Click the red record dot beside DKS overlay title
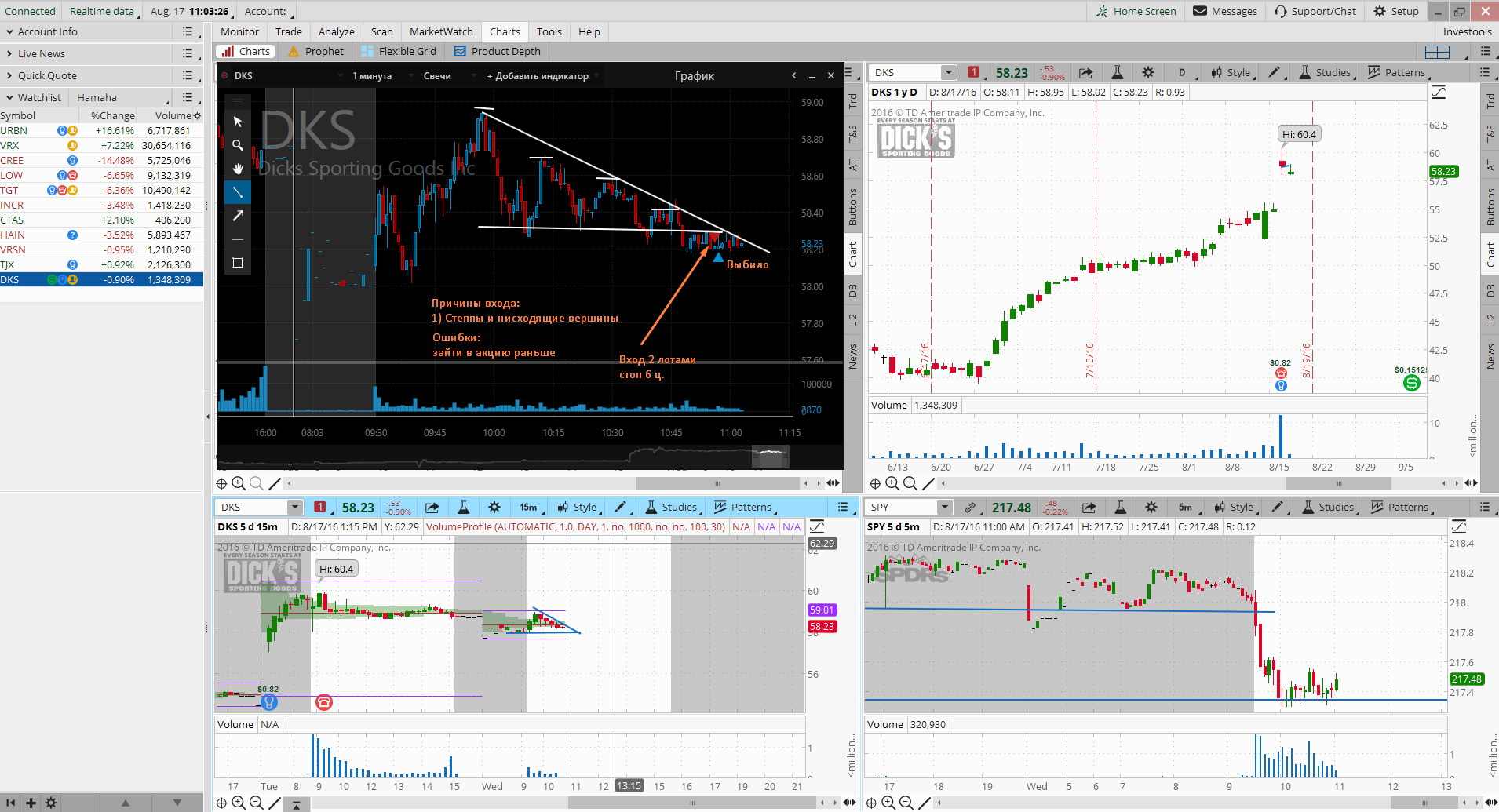Viewport: 1499px width, 812px height. (x=224, y=75)
